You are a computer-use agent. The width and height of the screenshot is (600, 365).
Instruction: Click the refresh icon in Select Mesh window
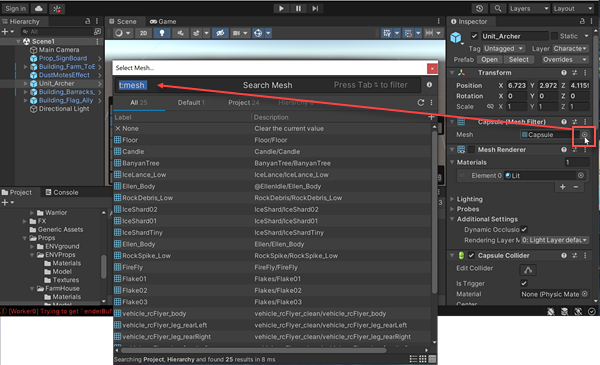coord(421,103)
